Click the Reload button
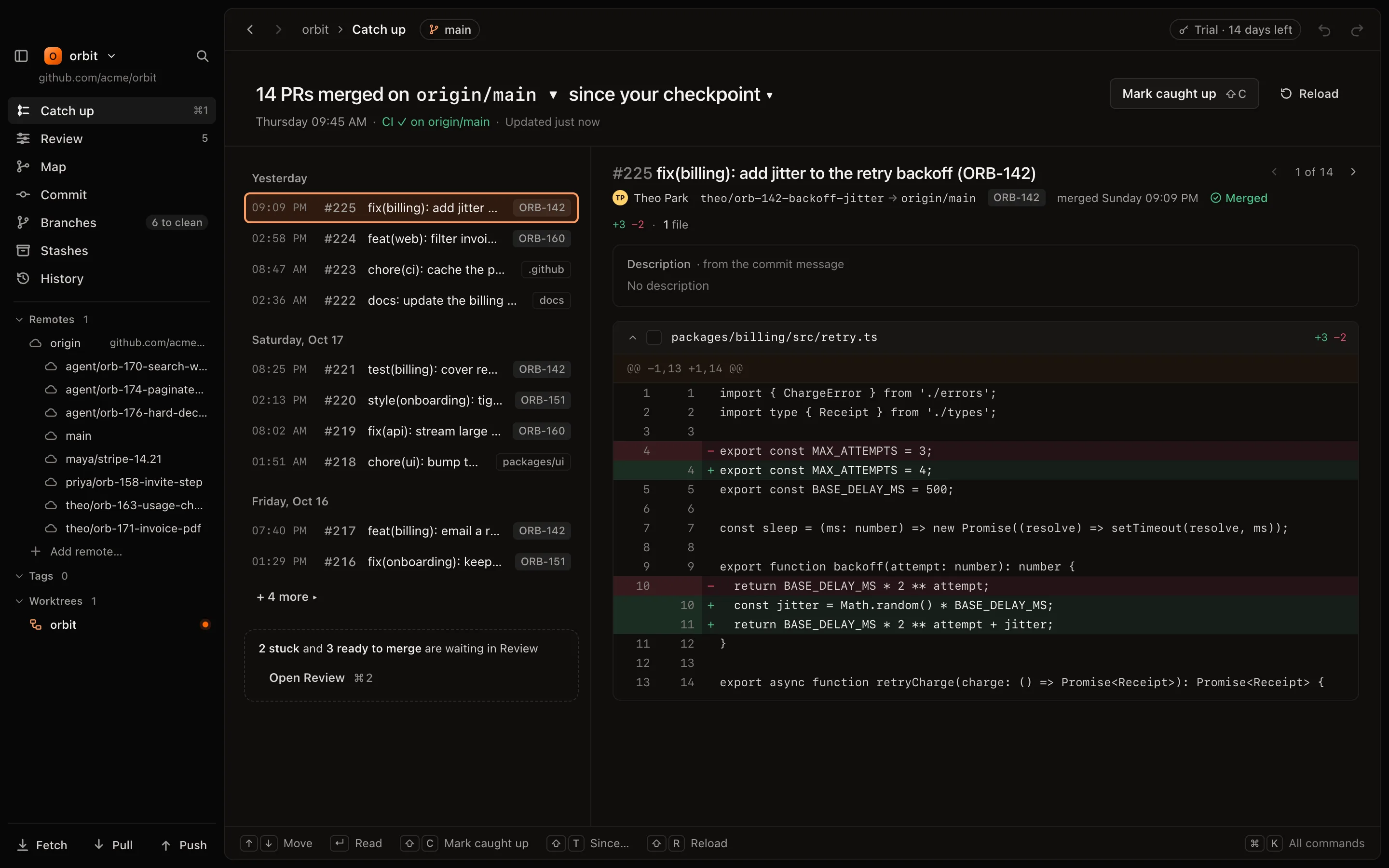This screenshot has width=1389, height=868. (x=1309, y=94)
